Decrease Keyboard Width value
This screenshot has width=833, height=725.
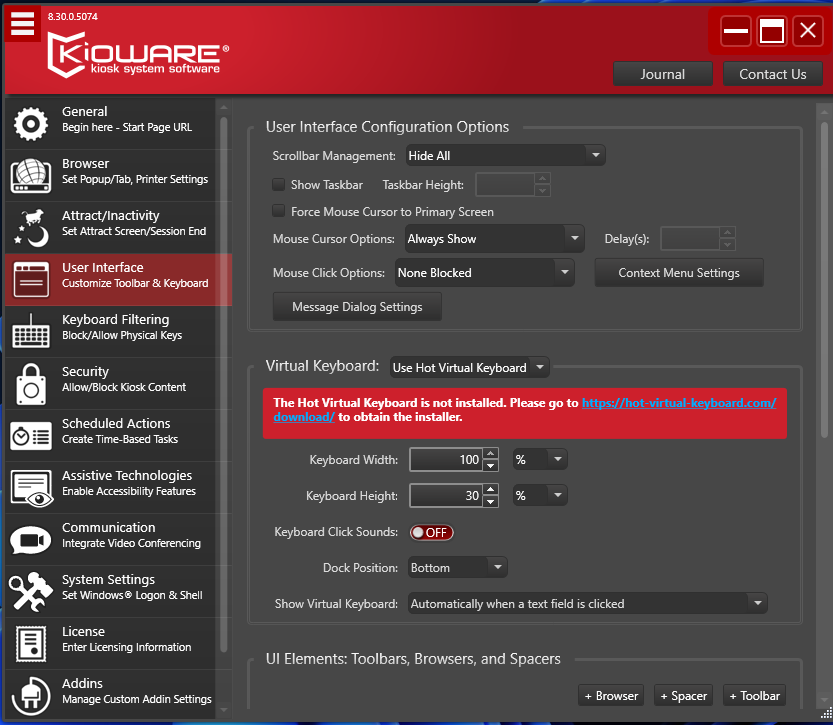pos(491,466)
